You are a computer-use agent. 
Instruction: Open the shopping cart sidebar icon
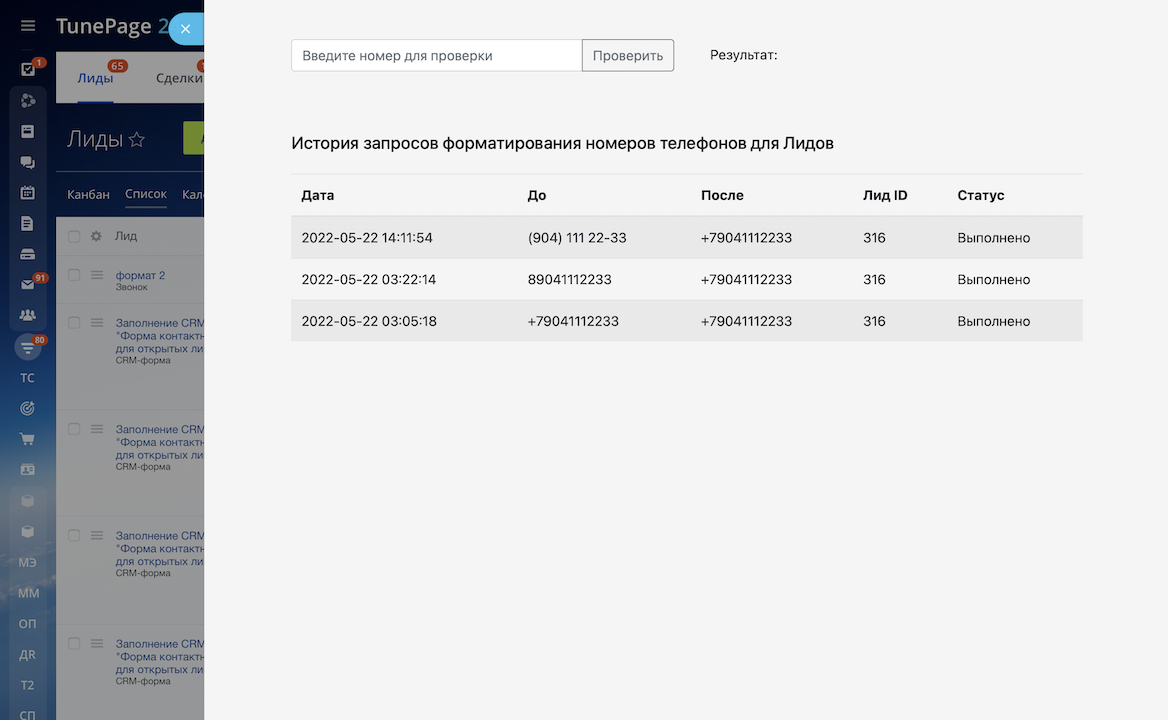[28, 439]
